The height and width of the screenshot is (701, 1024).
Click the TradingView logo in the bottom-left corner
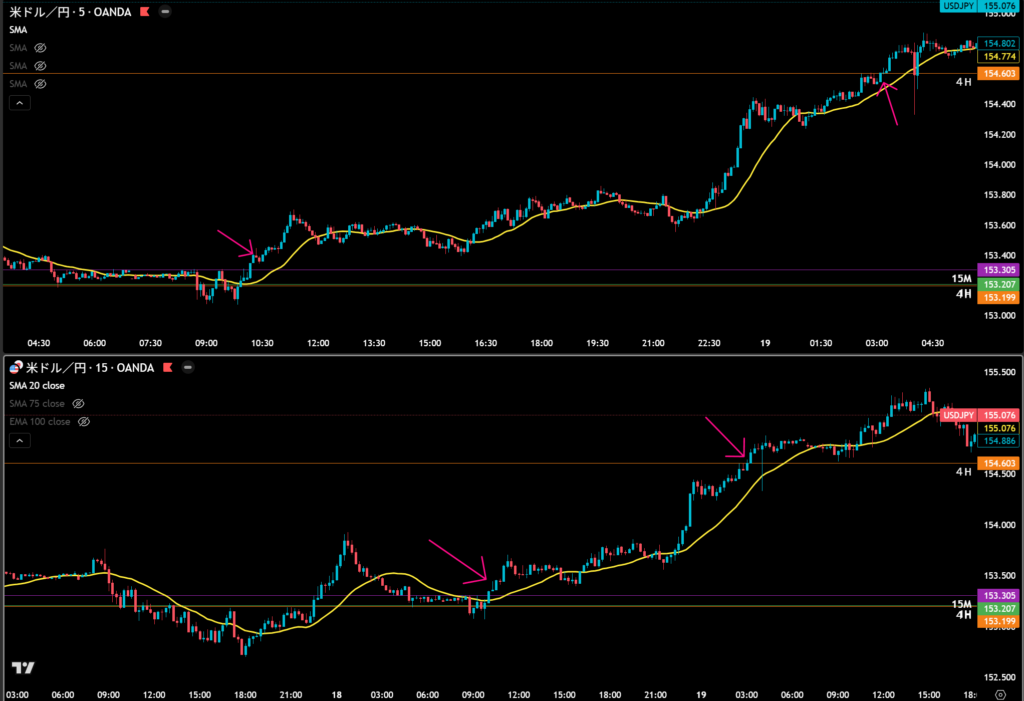point(22,668)
